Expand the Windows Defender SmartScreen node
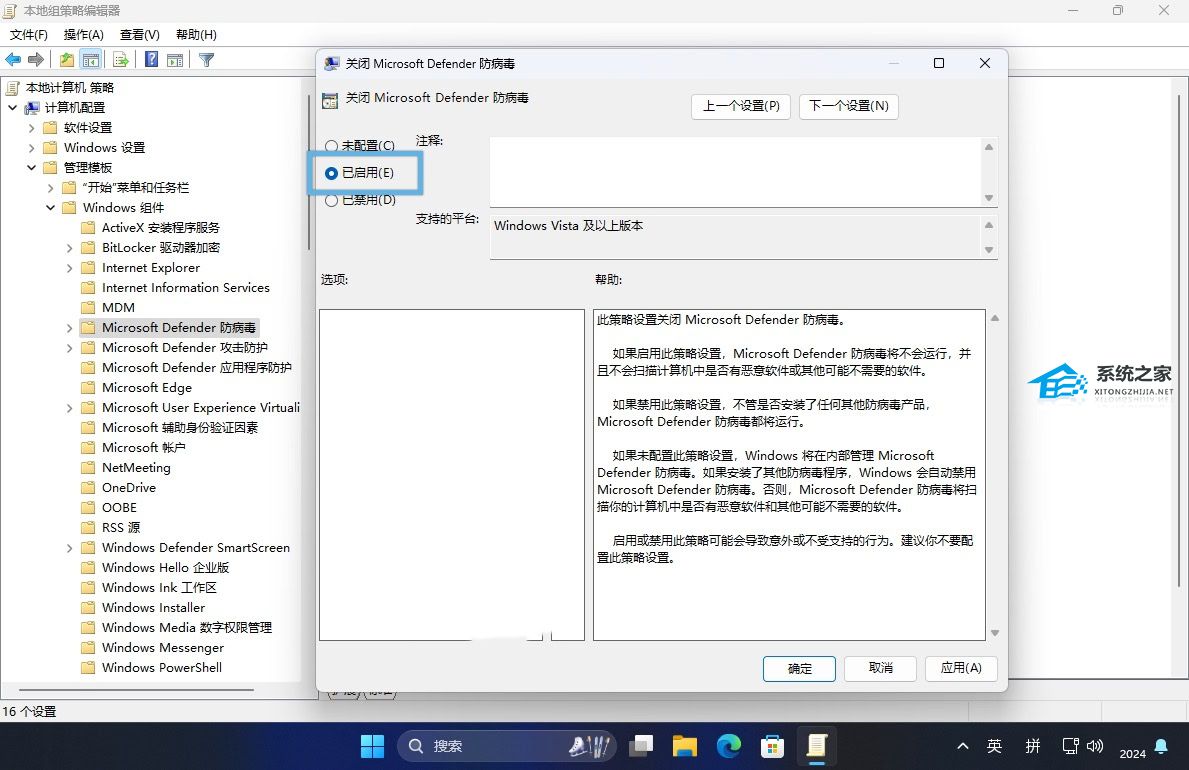This screenshot has width=1189, height=770. [69, 548]
